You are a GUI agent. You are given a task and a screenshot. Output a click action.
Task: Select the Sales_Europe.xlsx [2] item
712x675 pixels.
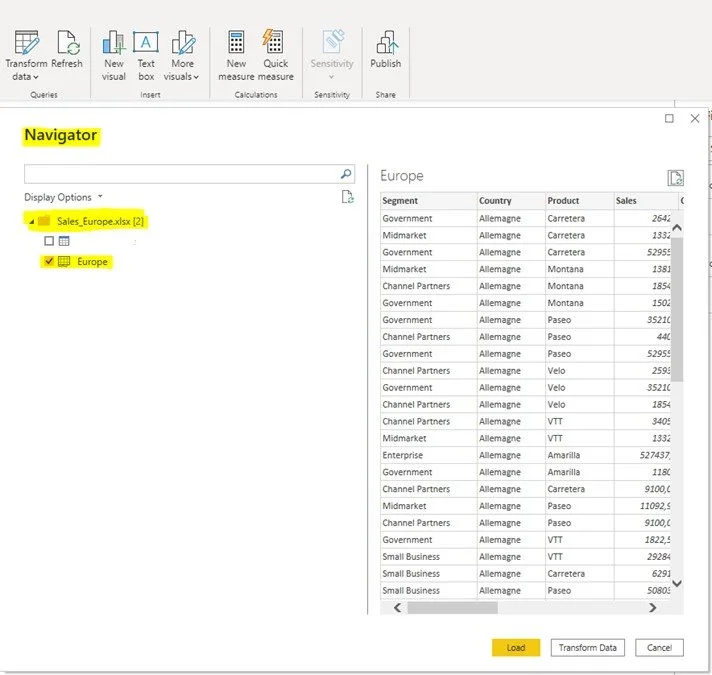[x=100, y=222]
